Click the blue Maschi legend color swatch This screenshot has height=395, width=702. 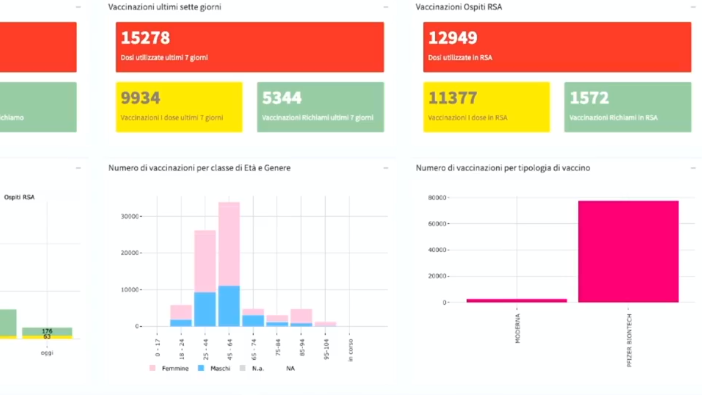tap(201, 368)
